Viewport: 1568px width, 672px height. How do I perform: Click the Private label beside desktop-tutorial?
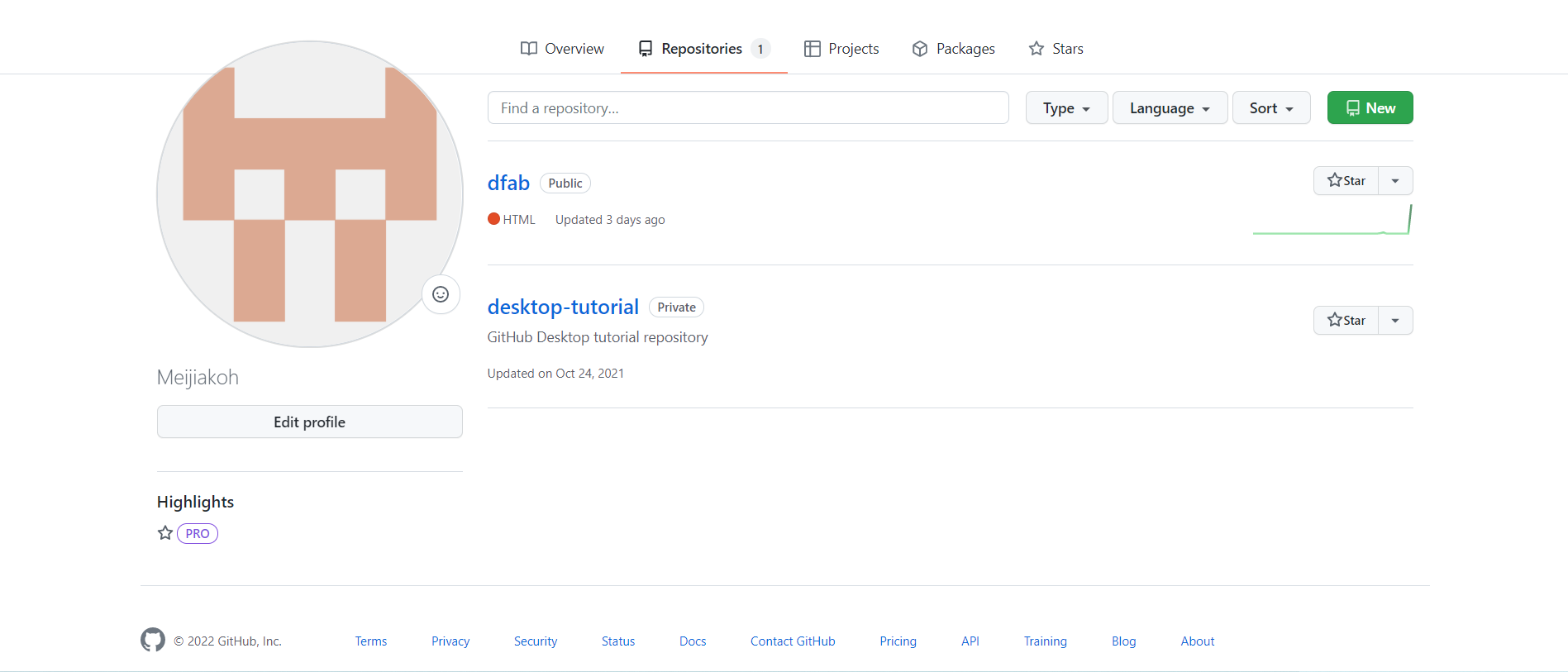(677, 307)
